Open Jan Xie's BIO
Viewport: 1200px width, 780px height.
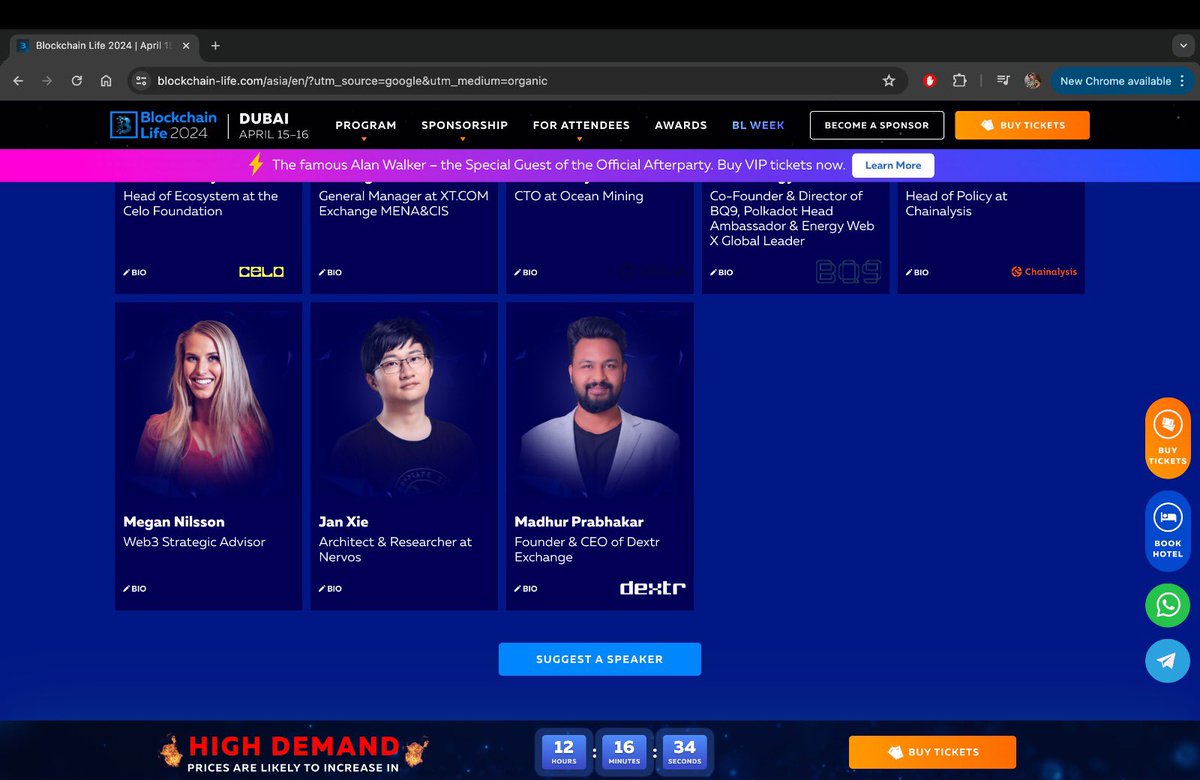point(330,589)
